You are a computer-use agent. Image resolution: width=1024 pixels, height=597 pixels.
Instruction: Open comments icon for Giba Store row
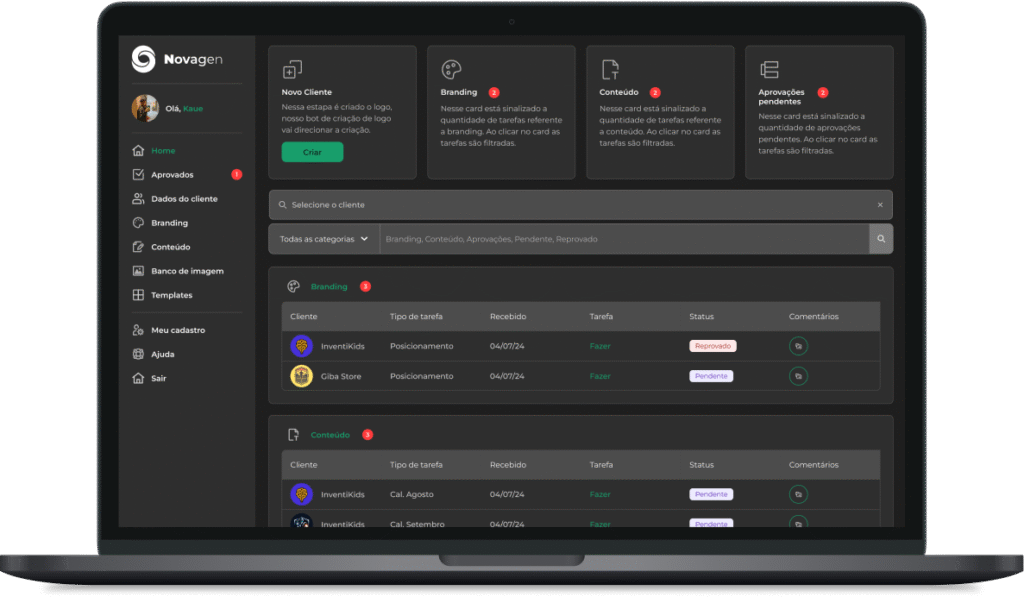point(798,376)
